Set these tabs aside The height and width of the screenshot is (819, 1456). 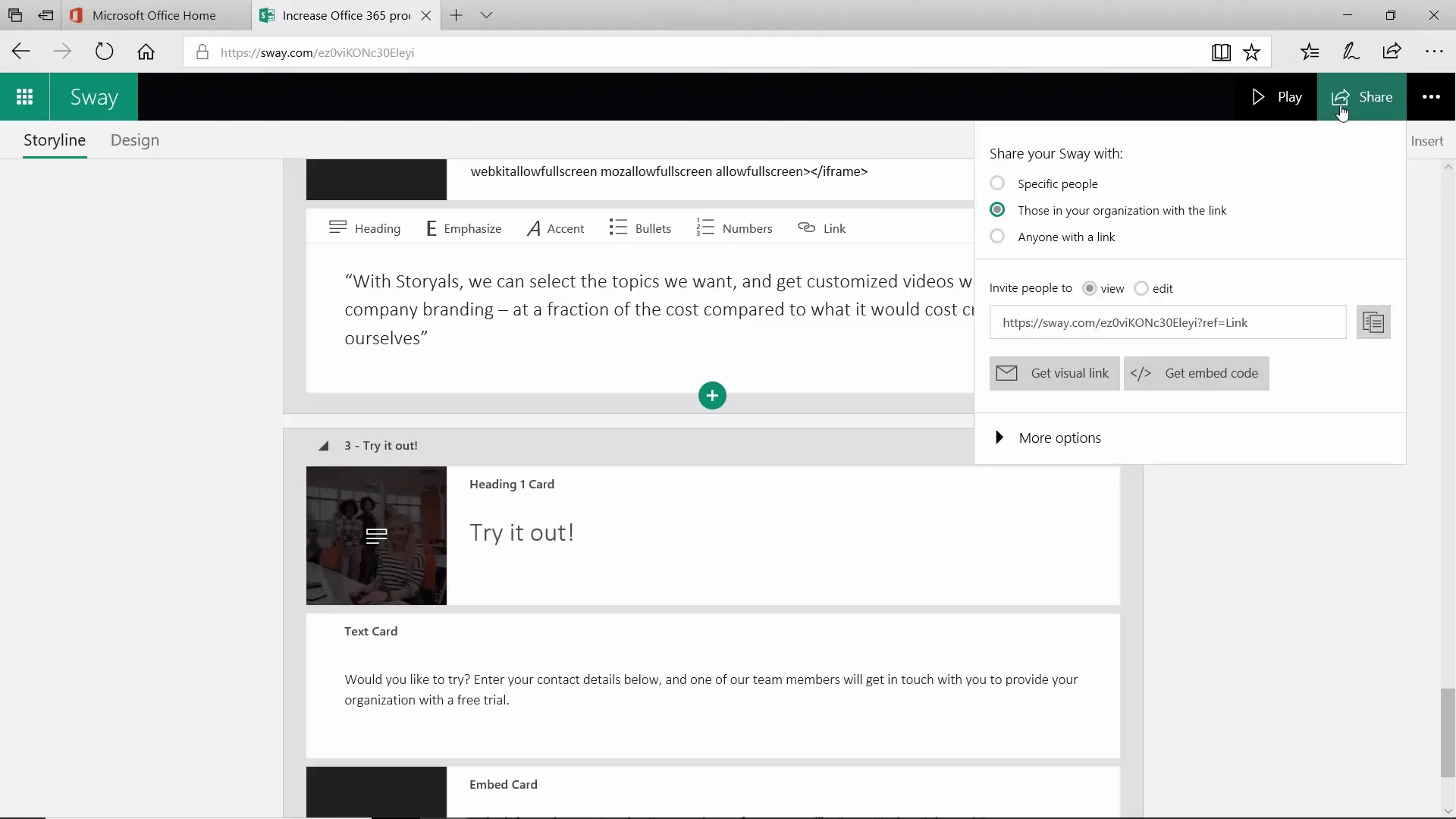(x=45, y=15)
